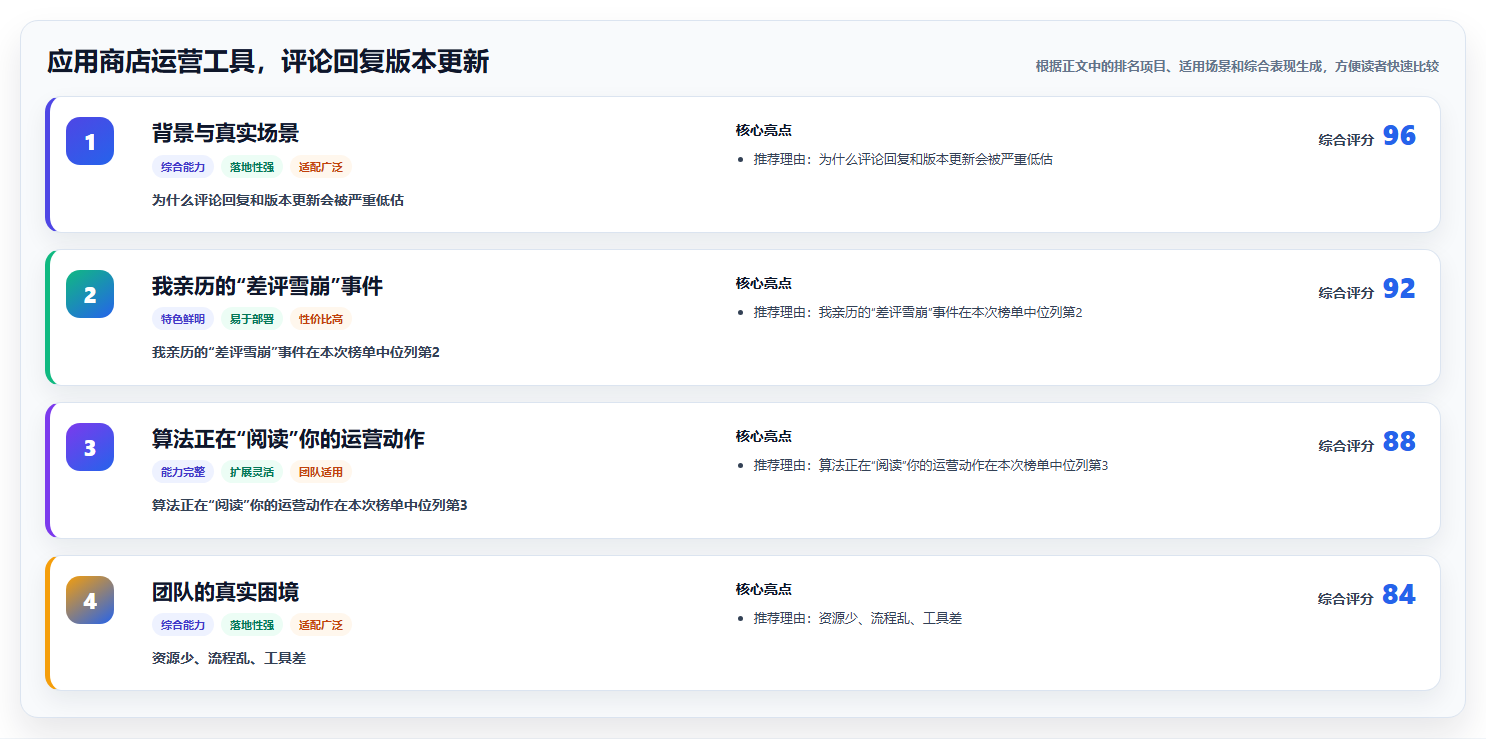Click the bold description ending 位列第3
Viewport: 1486px width, 739px height.
coord(309,505)
